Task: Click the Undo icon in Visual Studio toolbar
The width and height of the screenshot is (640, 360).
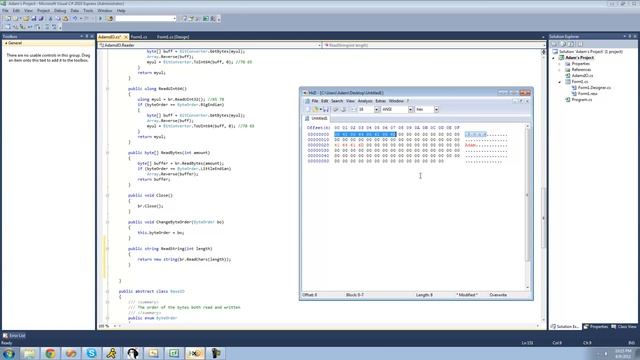Action: tap(75, 18)
